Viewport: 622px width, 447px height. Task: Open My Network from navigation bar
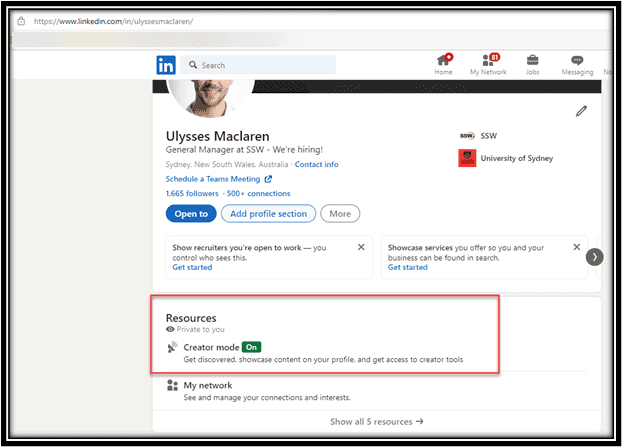488,61
